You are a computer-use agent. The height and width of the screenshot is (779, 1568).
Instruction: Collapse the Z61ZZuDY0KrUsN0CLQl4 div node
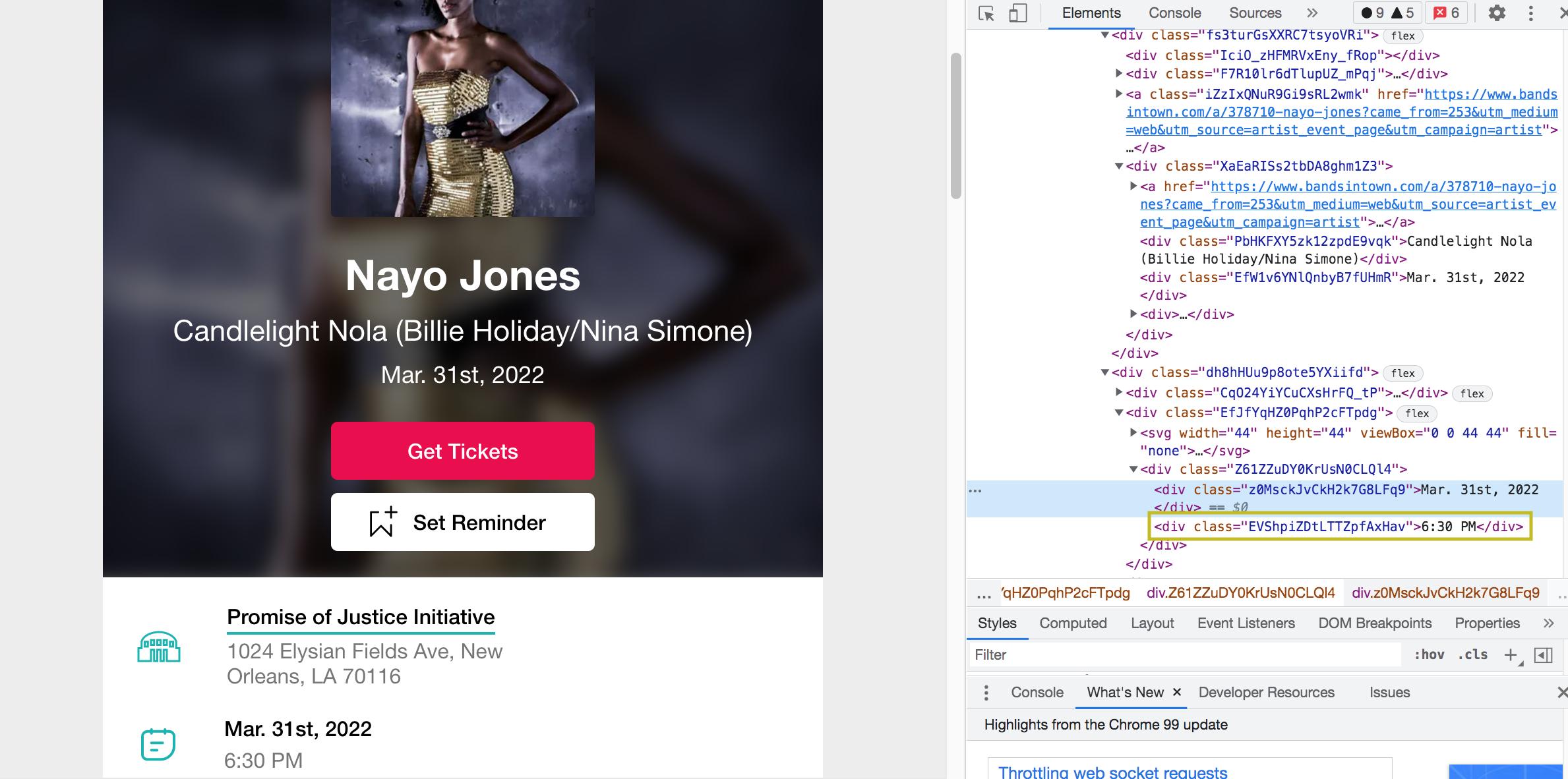tap(1133, 469)
